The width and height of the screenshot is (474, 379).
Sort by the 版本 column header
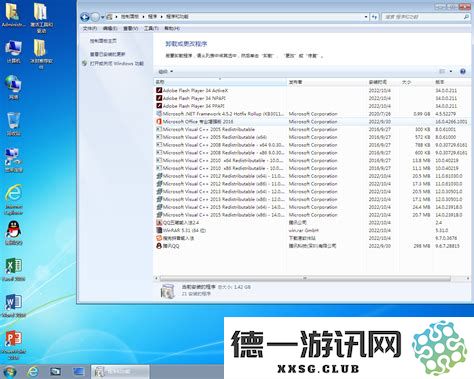pos(452,82)
